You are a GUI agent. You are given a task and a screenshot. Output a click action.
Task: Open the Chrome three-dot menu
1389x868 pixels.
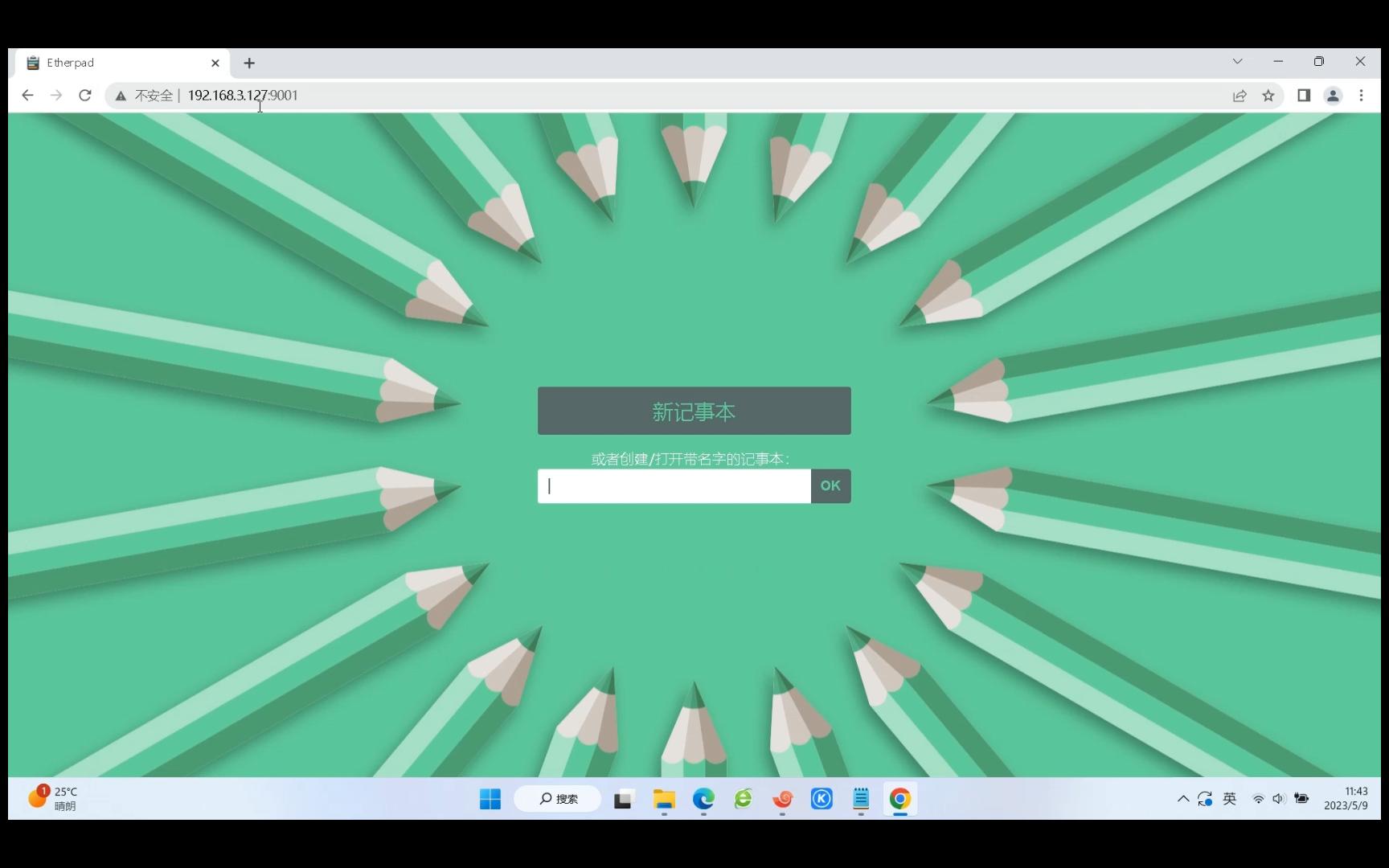pyautogui.click(x=1361, y=96)
